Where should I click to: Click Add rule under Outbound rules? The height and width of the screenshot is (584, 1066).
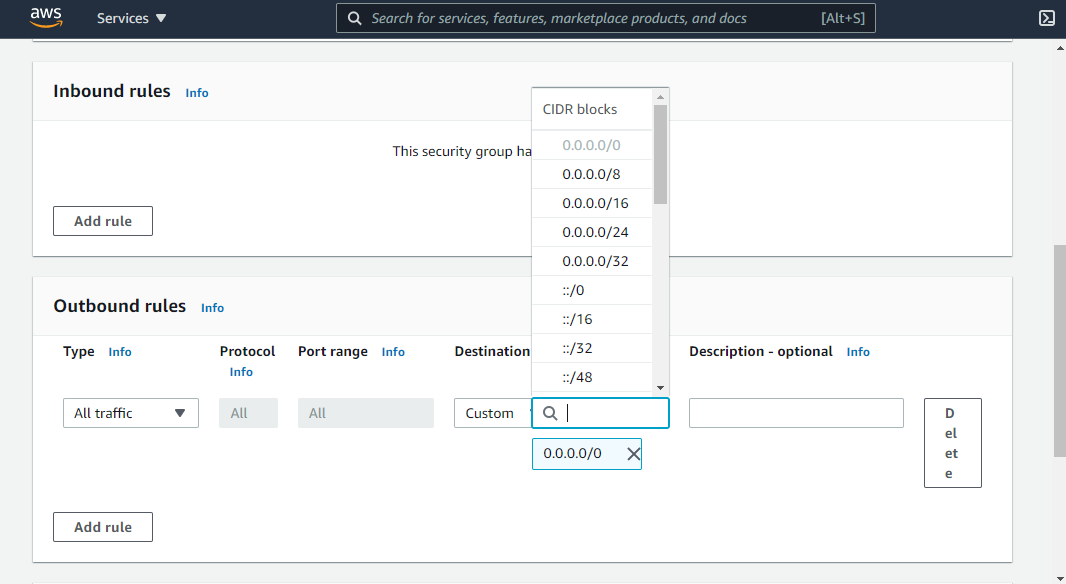pyautogui.click(x=102, y=526)
